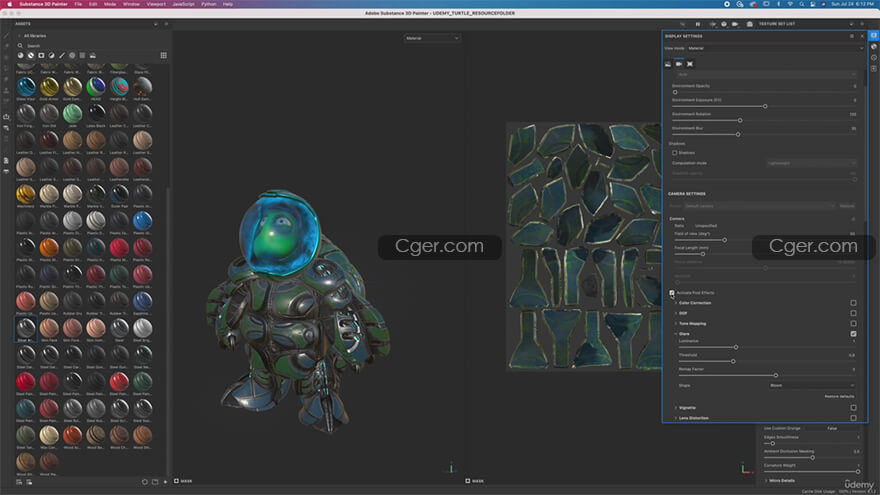Collapse the Glare section
Screen dimensions: 880x495
coord(676,334)
